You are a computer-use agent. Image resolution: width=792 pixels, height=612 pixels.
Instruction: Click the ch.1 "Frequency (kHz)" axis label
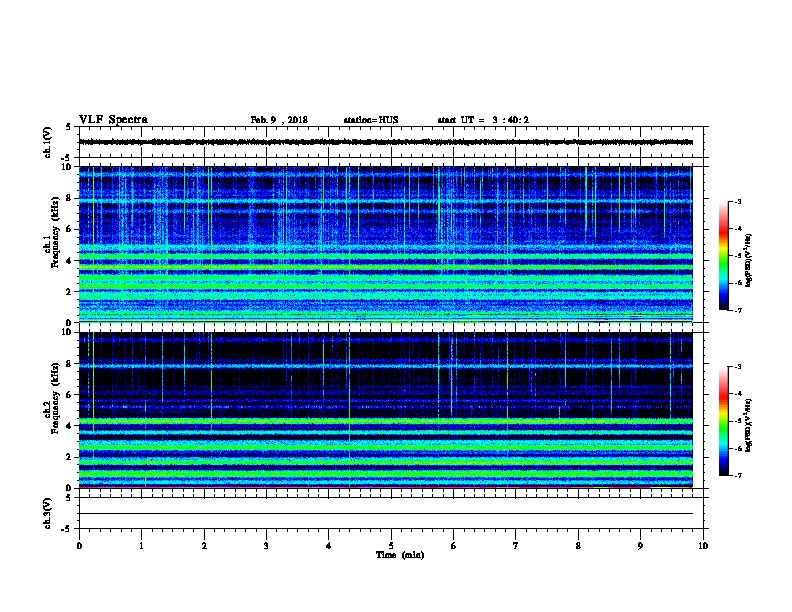coord(55,232)
